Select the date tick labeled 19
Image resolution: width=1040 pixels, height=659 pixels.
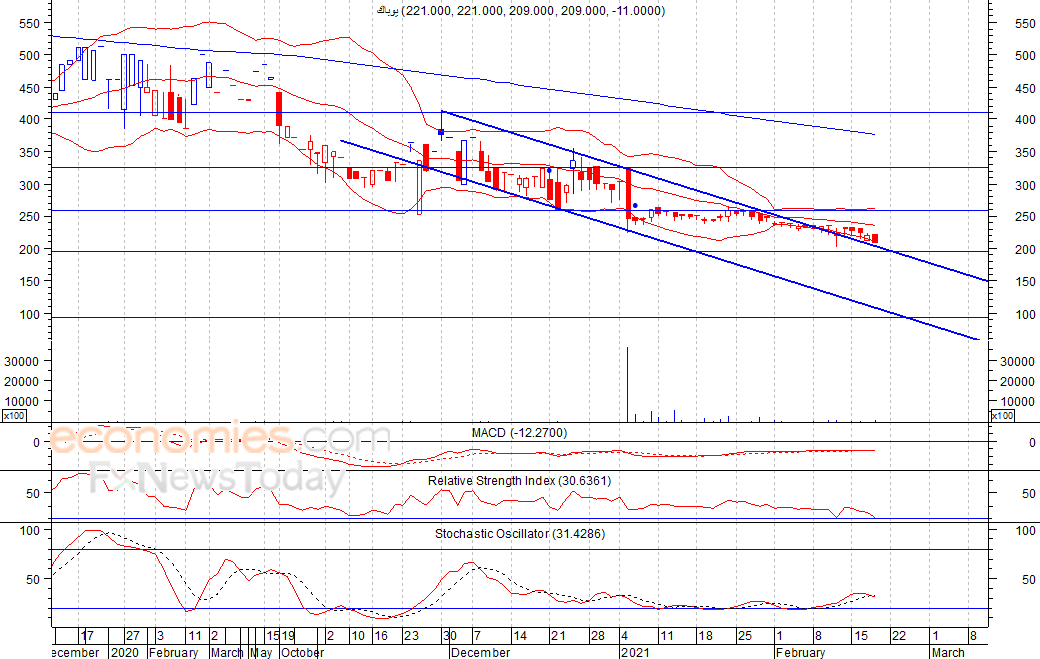coord(287,636)
